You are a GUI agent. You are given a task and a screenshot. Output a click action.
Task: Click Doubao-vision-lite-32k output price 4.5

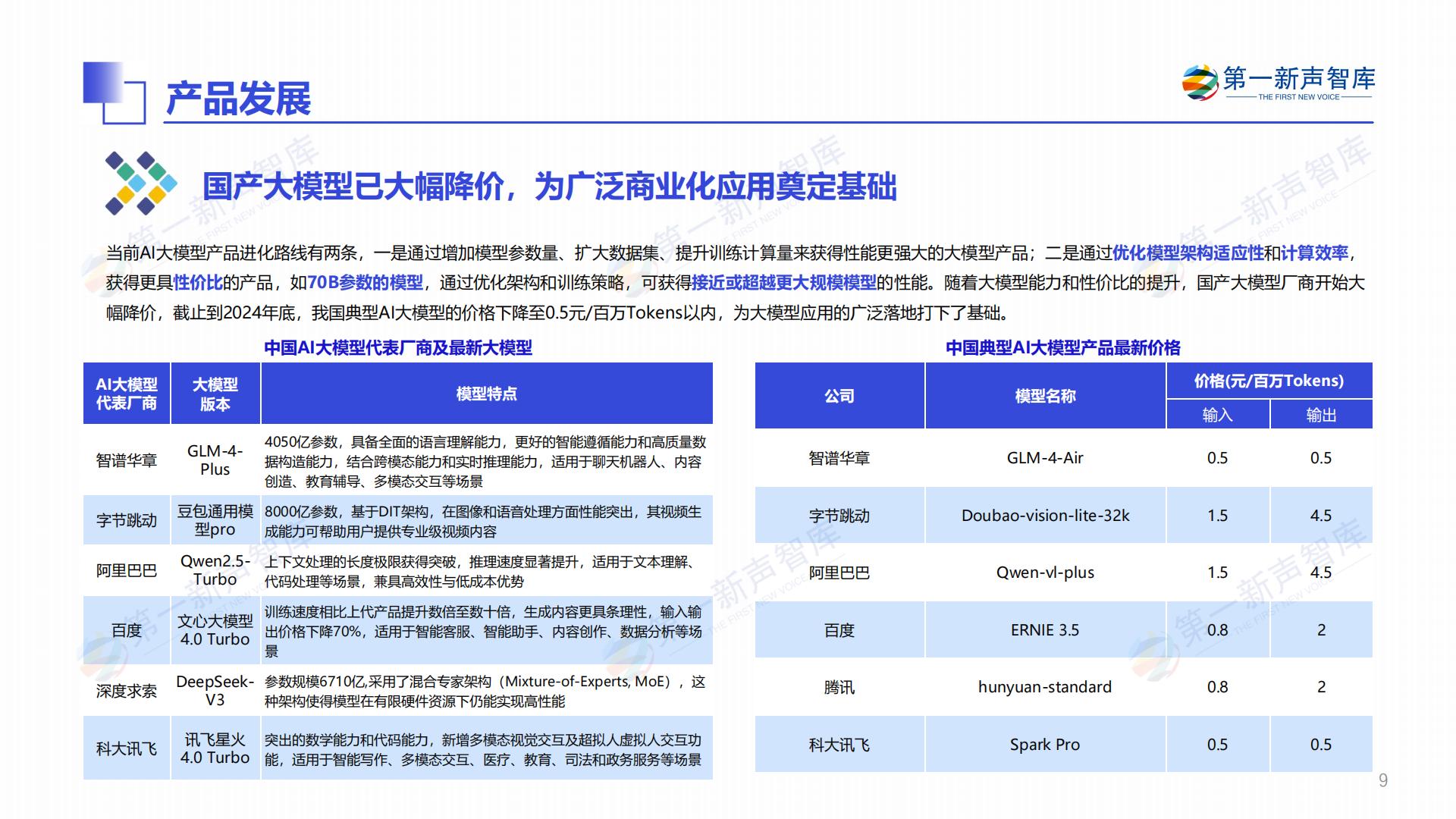click(x=1322, y=516)
